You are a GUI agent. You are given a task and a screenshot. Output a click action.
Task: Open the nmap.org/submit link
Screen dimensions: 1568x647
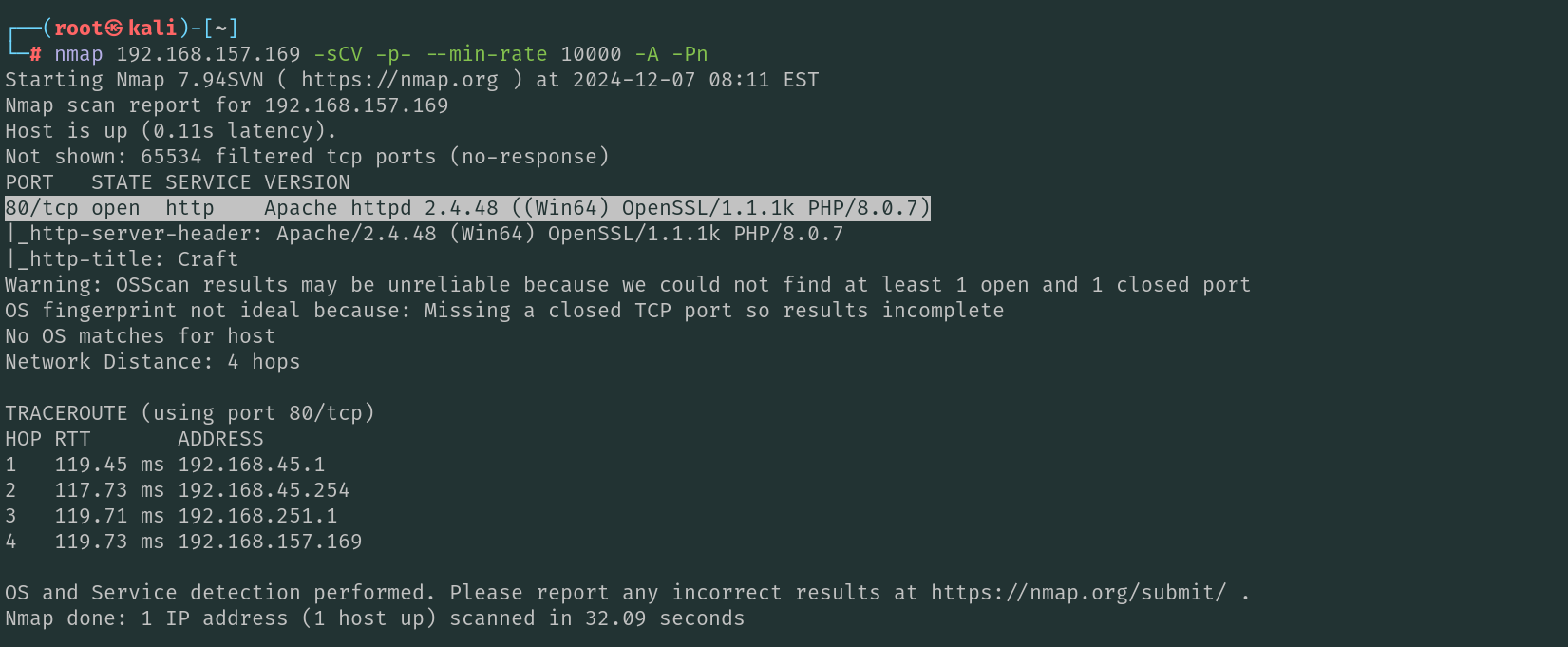[x=1078, y=593]
